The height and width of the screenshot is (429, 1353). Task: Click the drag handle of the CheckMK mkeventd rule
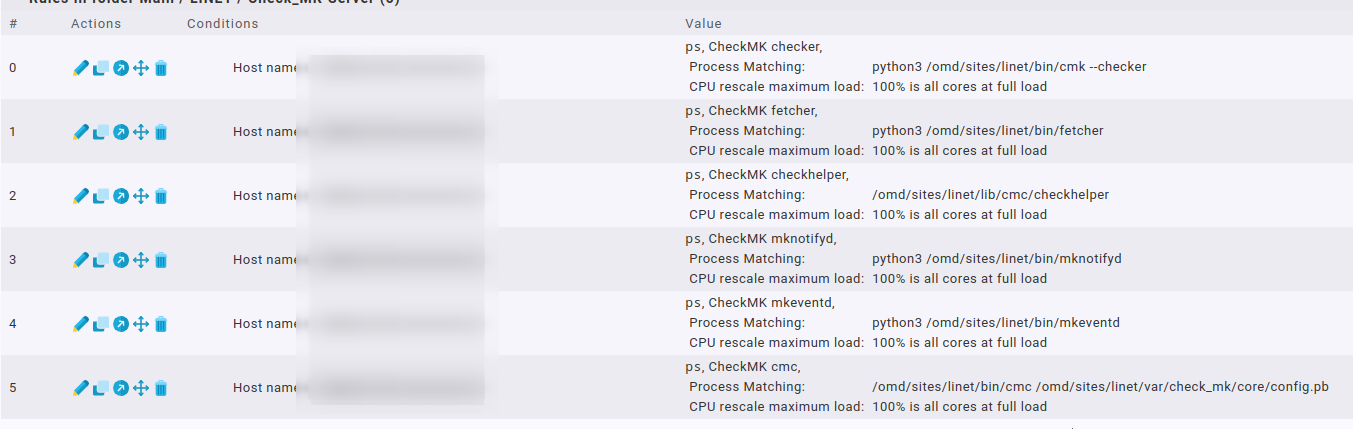(141, 324)
